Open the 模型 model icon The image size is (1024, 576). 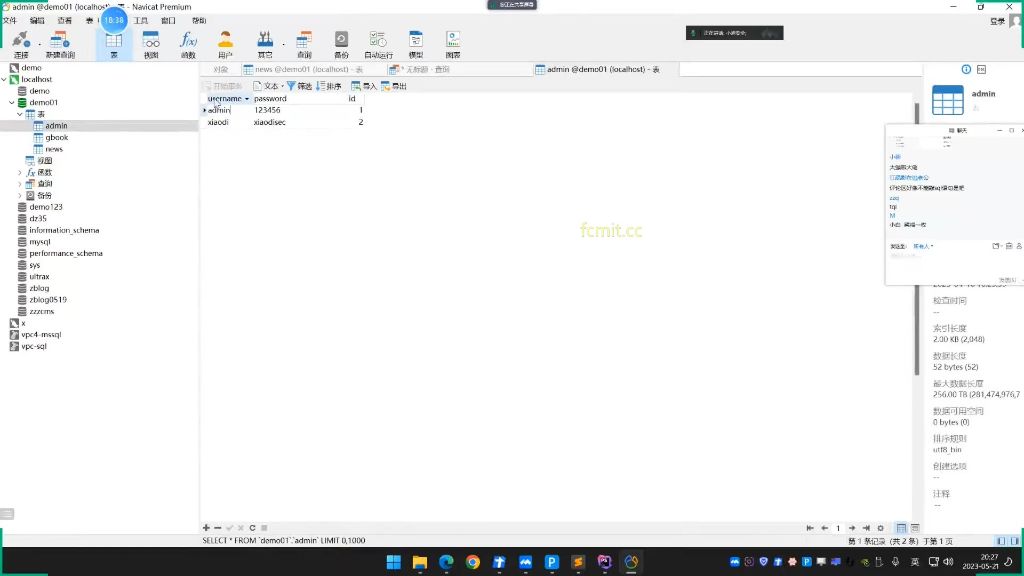point(415,44)
